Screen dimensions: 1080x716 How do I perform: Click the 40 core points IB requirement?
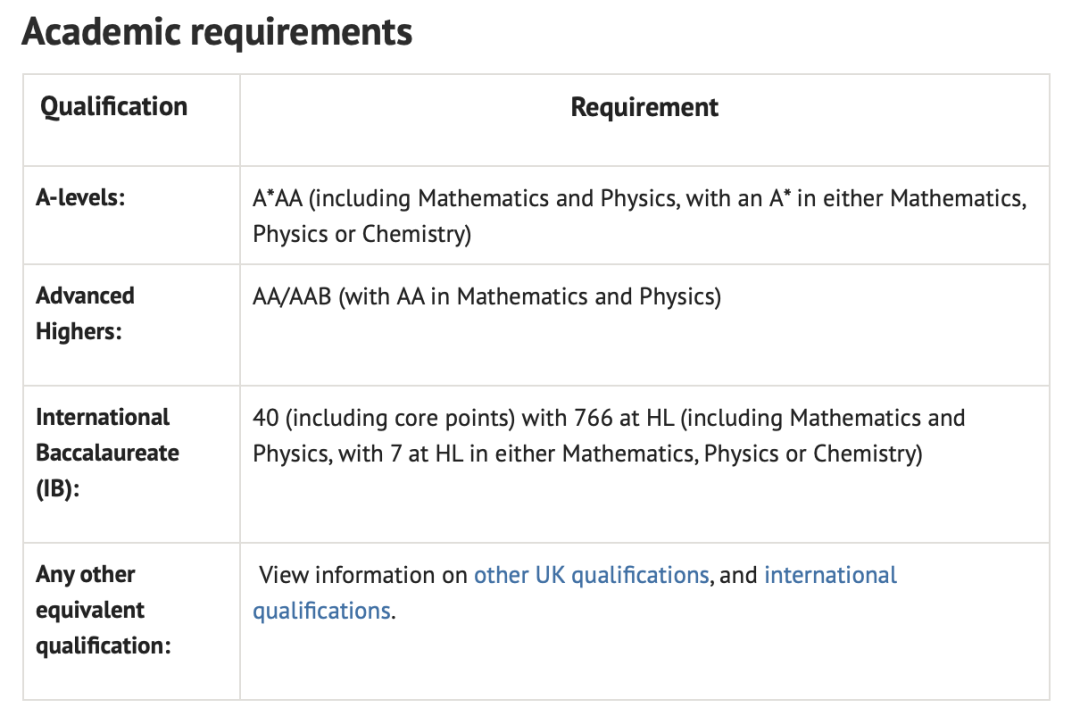(x=609, y=436)
